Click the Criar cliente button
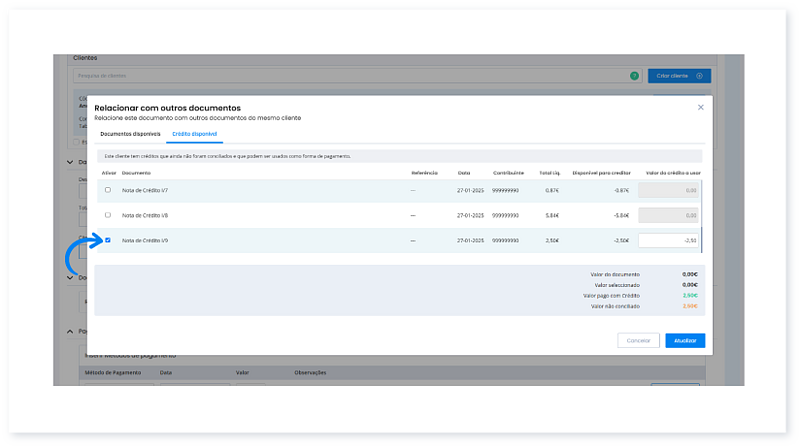 tap(678, 76)
